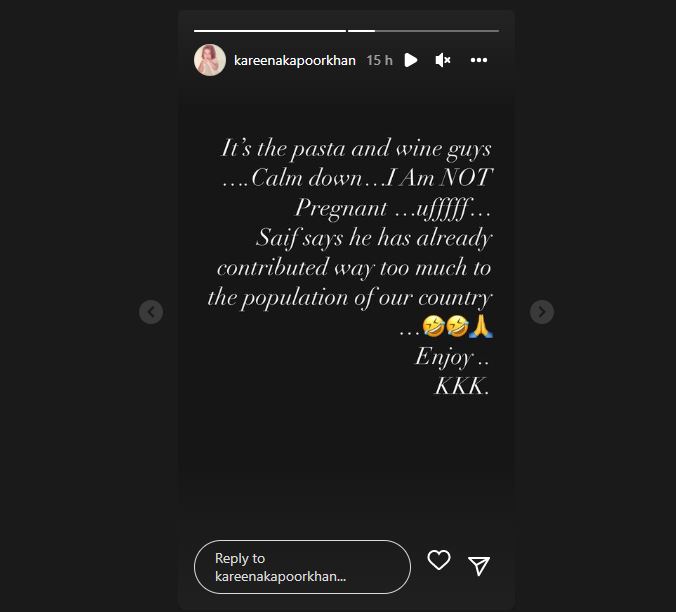Focus the Reply to kareenakapoorkhan field
The image size is (676, 612).
[x=302, y=567]
